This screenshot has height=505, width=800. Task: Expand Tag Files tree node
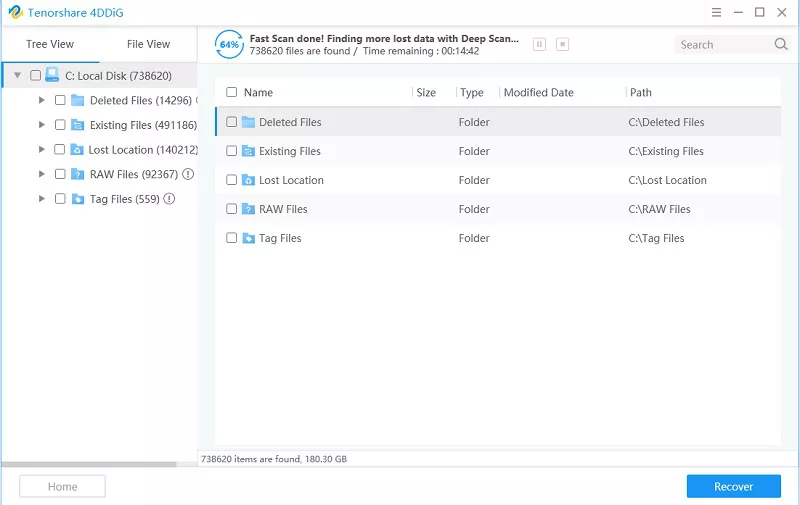click(x=42, y=199)
